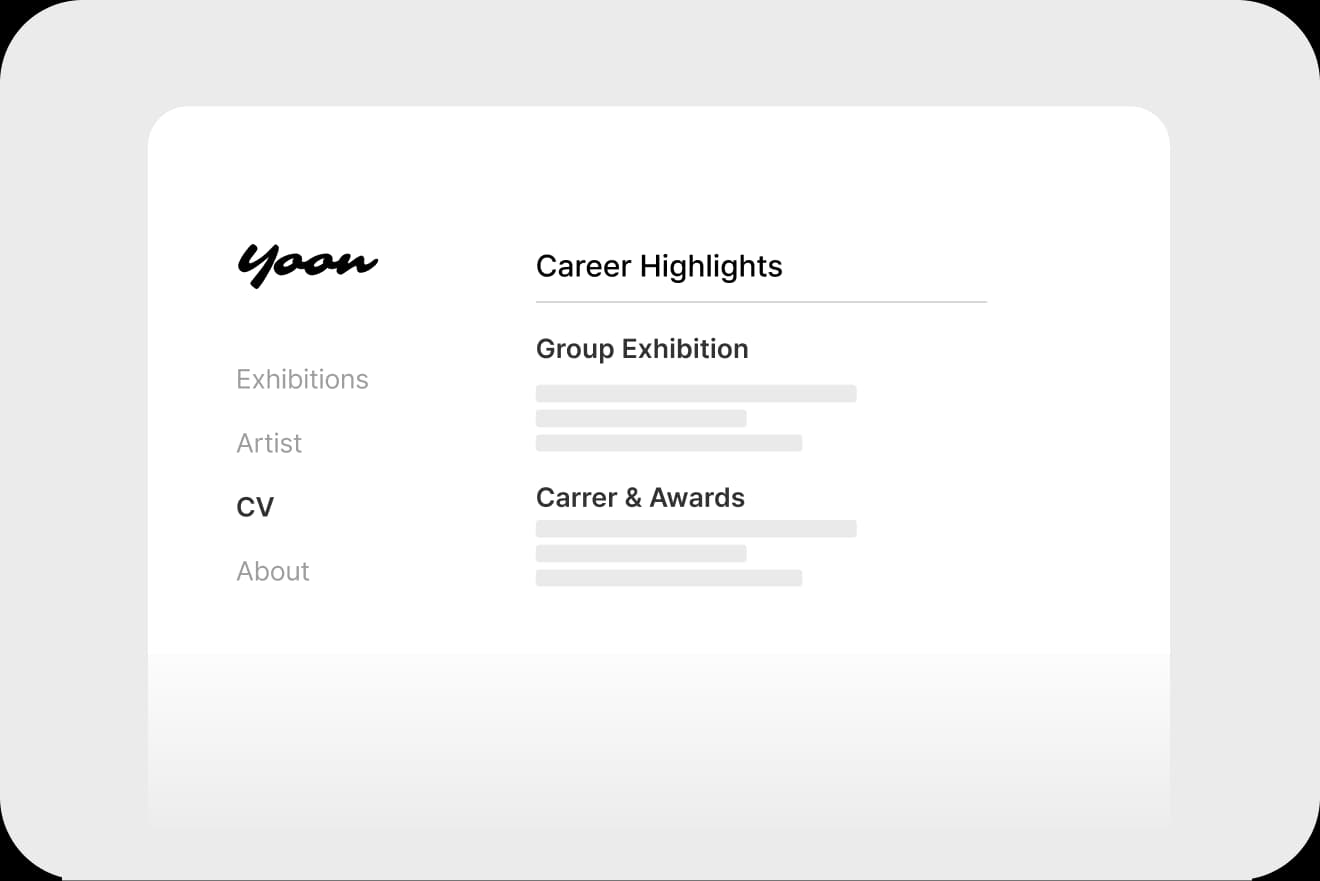Select the Group Exhibition section heading
1320x881 pixels.
642,349
